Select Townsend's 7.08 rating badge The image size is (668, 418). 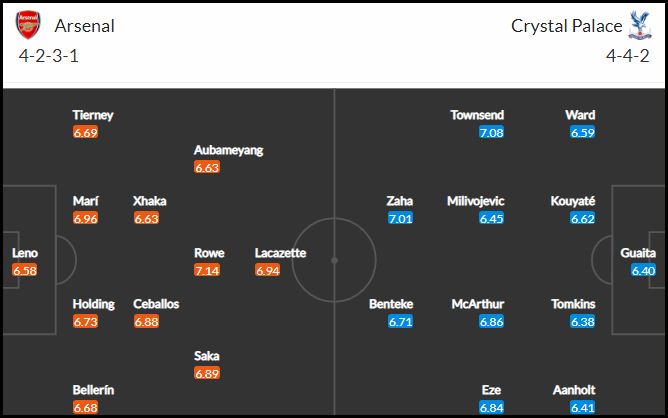pos(491,132)
